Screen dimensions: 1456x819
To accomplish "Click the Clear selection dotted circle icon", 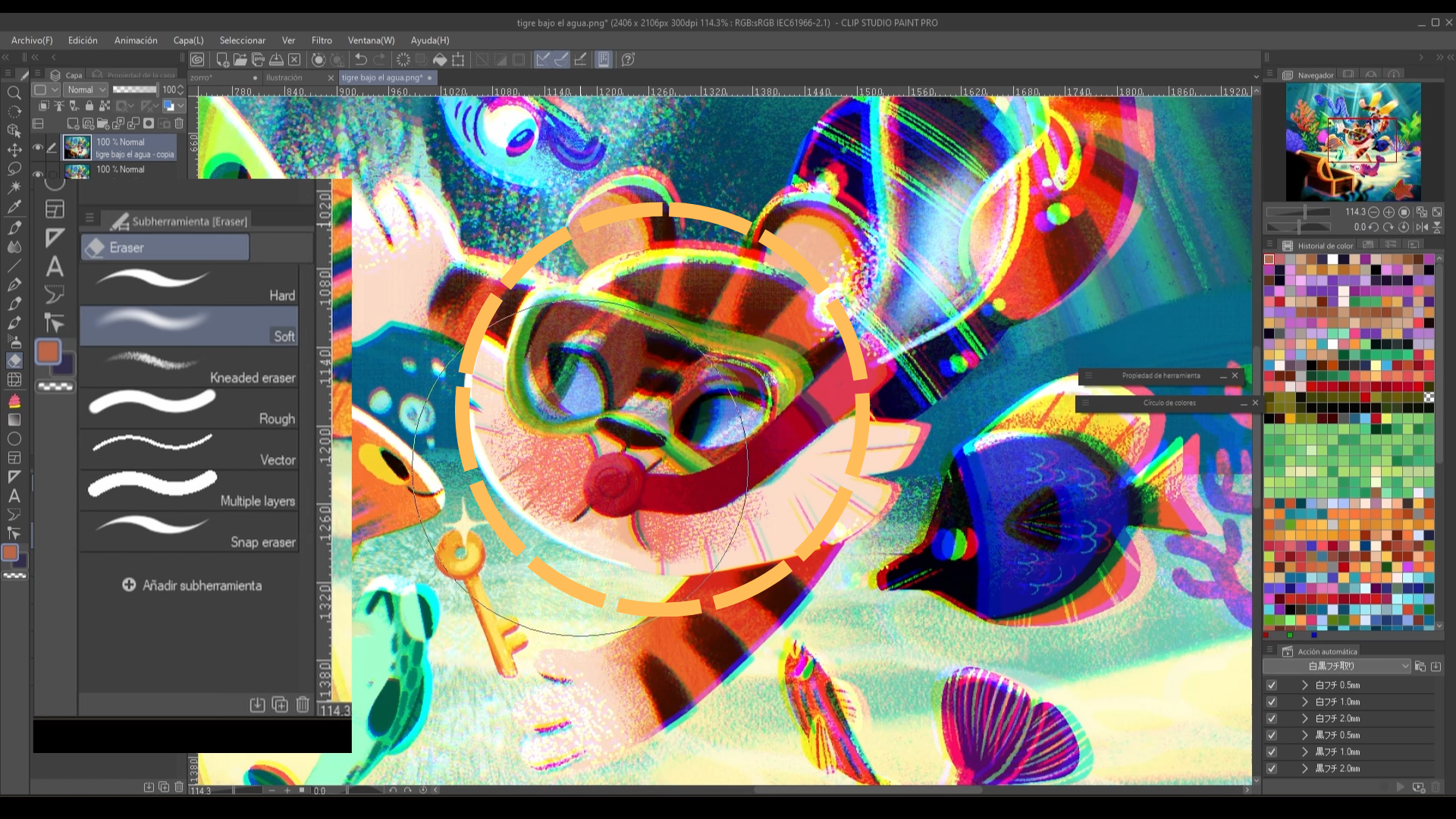I will (x=403, y=60).
